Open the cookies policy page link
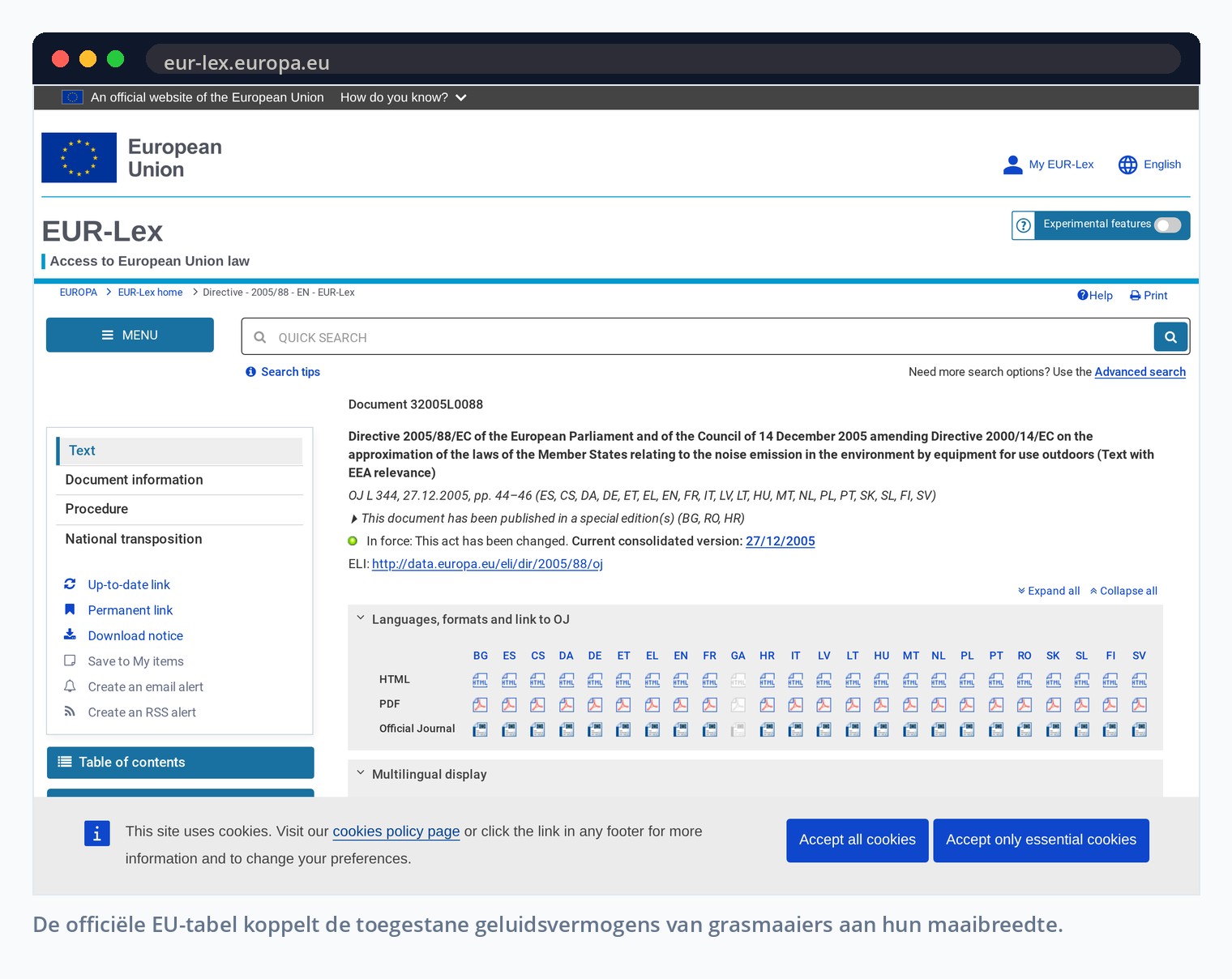The height and width of the screenshot is (979, 1232). tap(396, 832)
